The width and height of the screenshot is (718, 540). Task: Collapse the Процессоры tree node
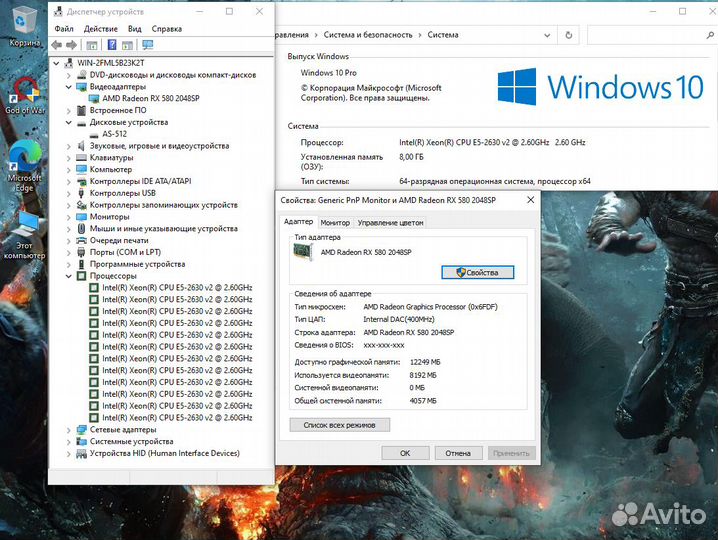pos(69,276)
